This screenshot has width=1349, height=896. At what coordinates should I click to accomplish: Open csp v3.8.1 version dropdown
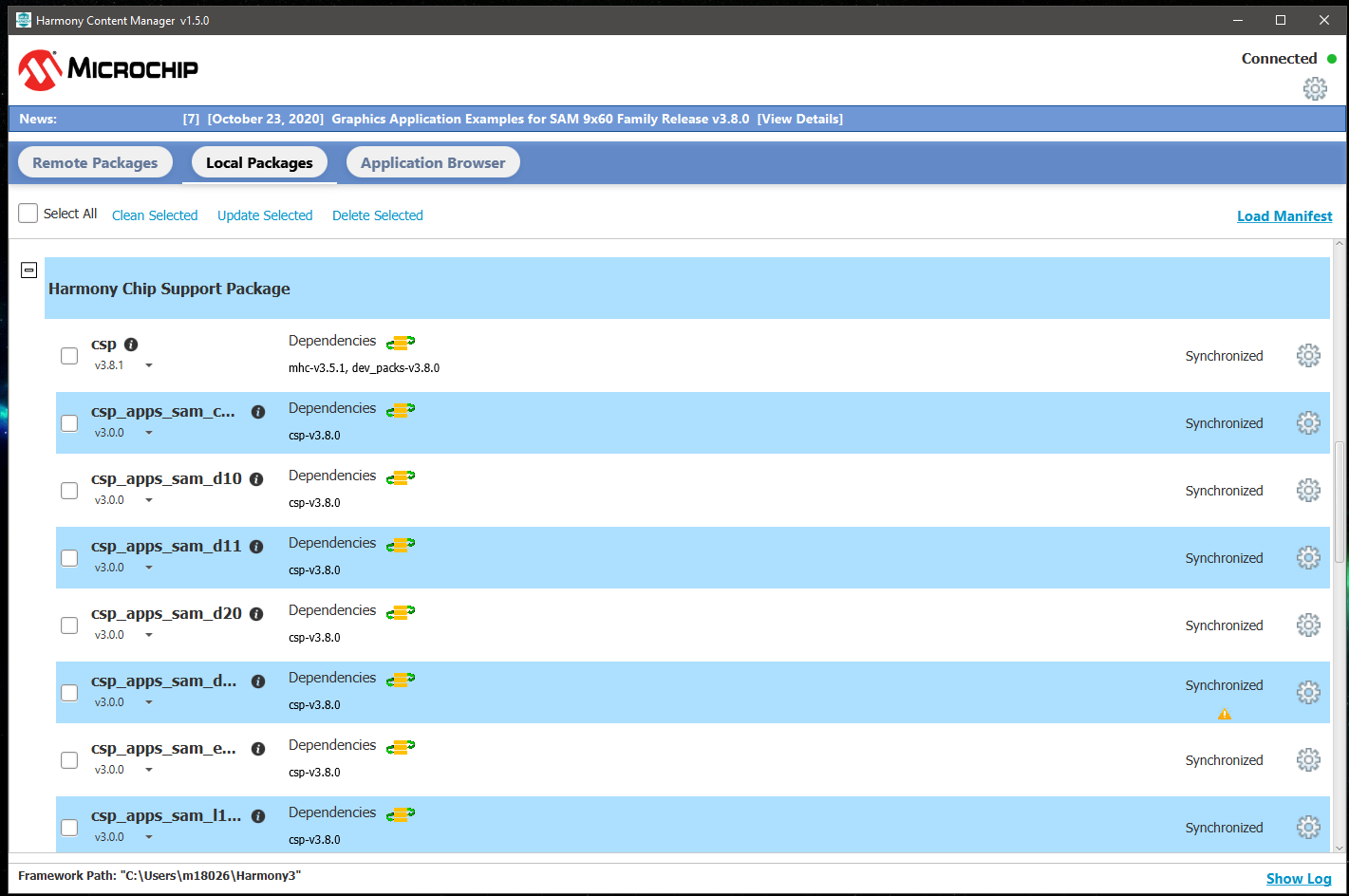(149, 365)
